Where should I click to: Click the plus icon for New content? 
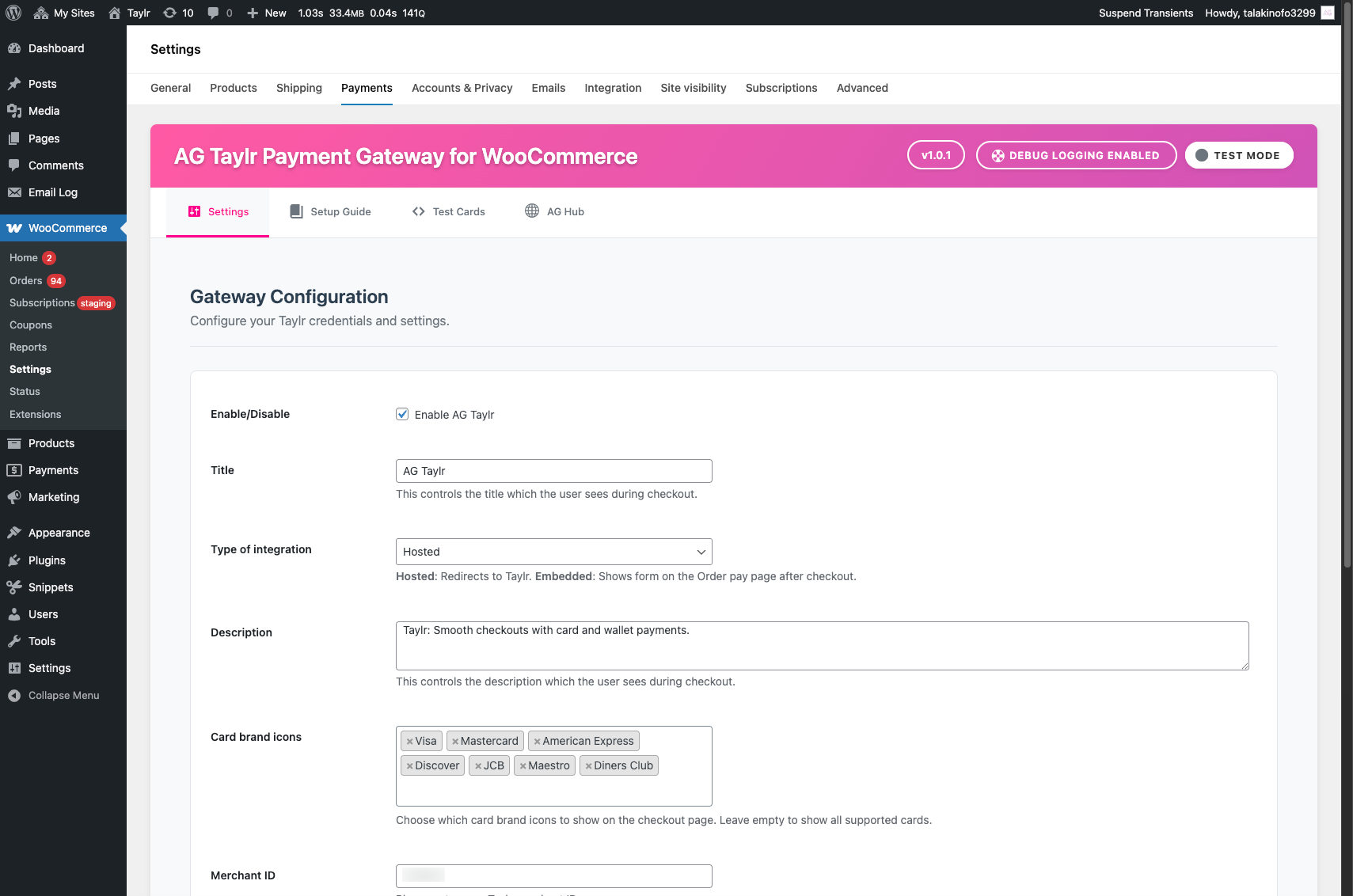click(253, 13)
